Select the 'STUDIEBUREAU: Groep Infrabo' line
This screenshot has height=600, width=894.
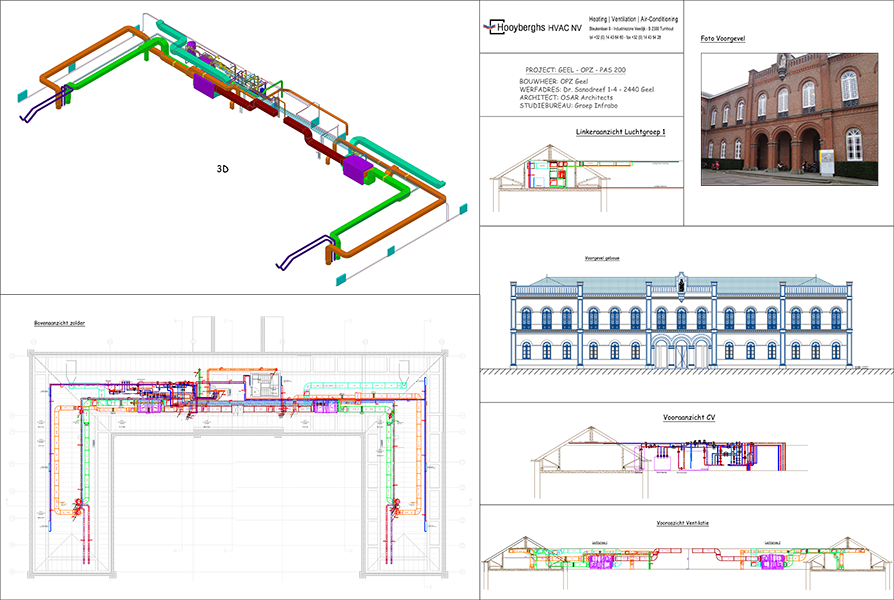coord(568,106)
